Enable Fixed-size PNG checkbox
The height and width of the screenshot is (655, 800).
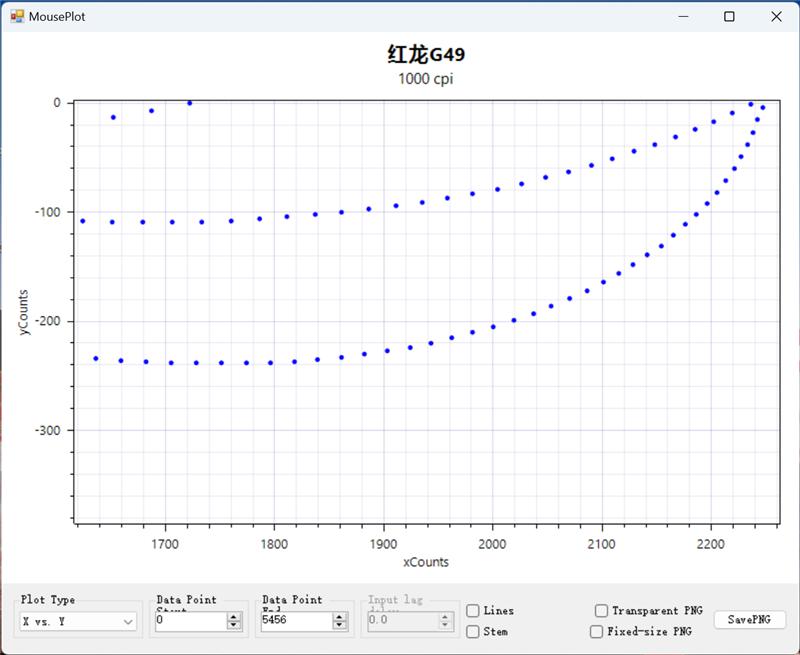click(597, 632)
